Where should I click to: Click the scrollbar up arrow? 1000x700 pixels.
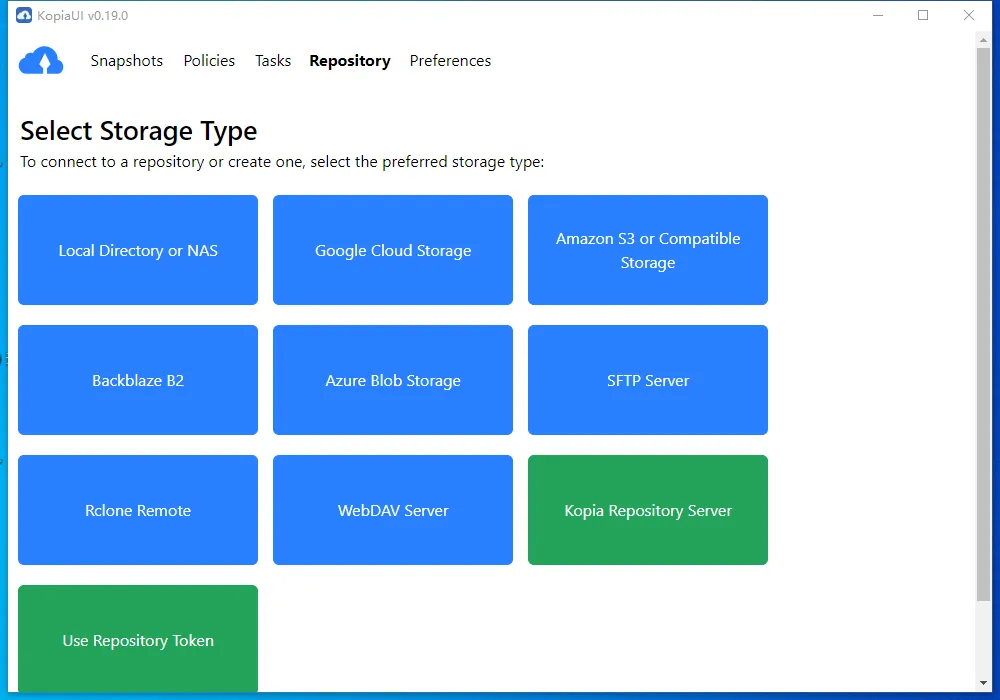coord(983,40)
